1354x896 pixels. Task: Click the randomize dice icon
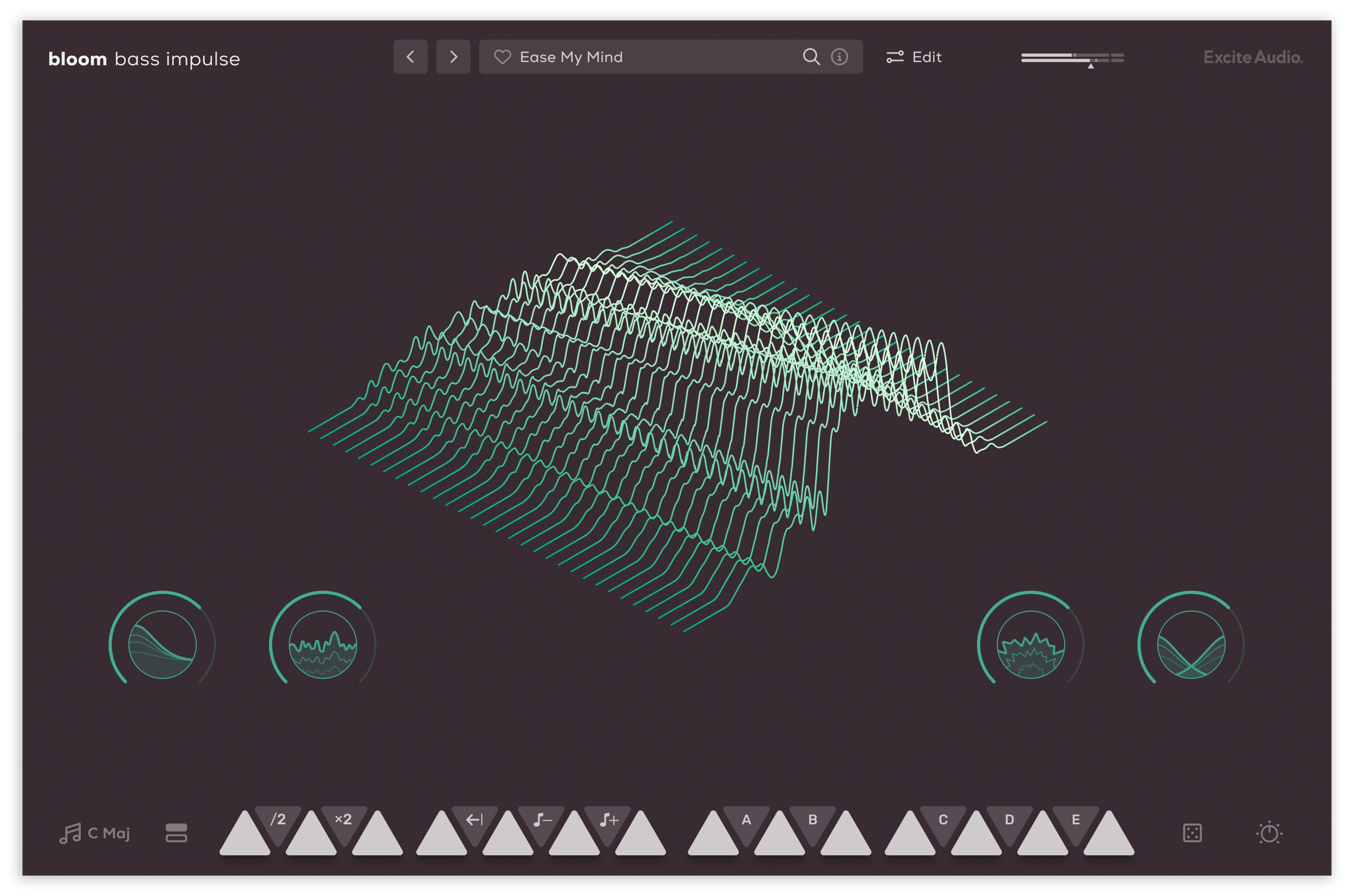(x=1192, y=833)
